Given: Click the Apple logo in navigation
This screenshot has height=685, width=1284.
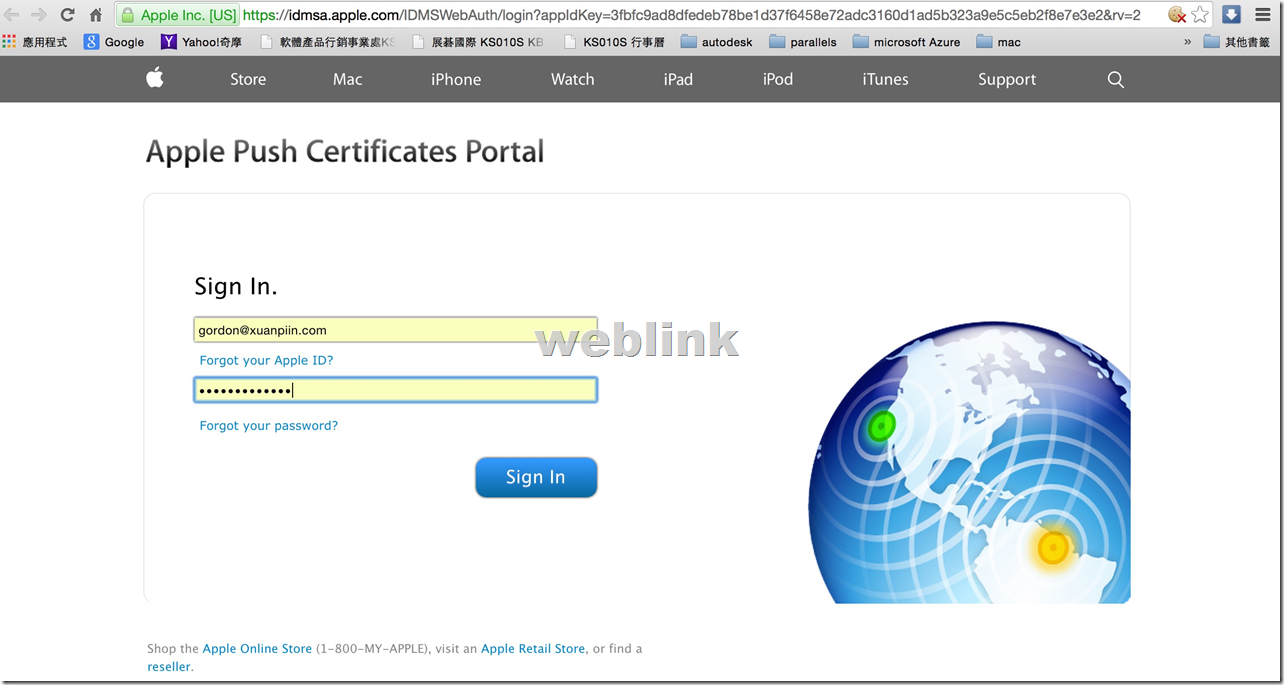Looking at the screenshot, I should pyautogui.click(x=155, y=78).
